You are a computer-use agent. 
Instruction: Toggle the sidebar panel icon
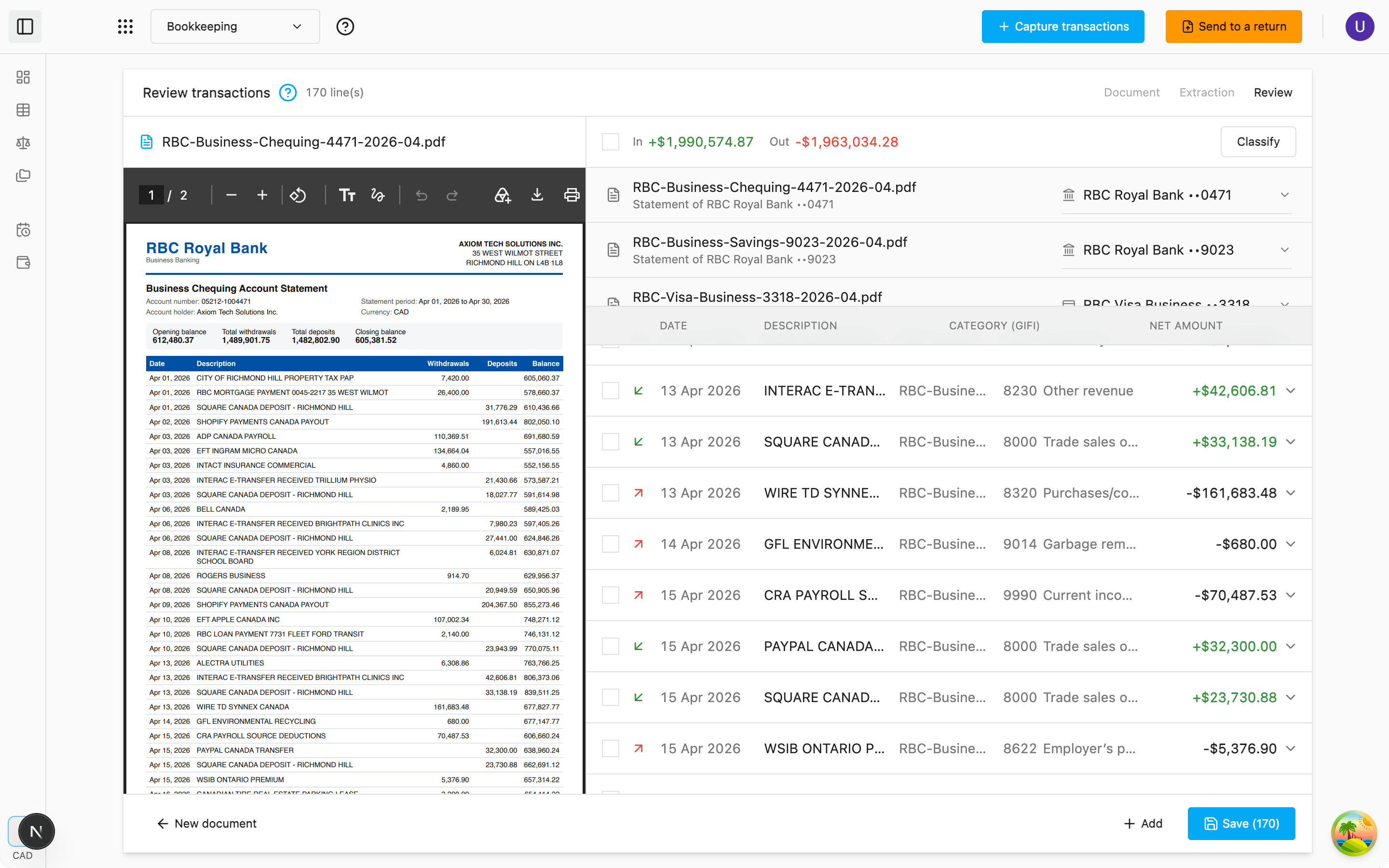[x=25, y=27]
